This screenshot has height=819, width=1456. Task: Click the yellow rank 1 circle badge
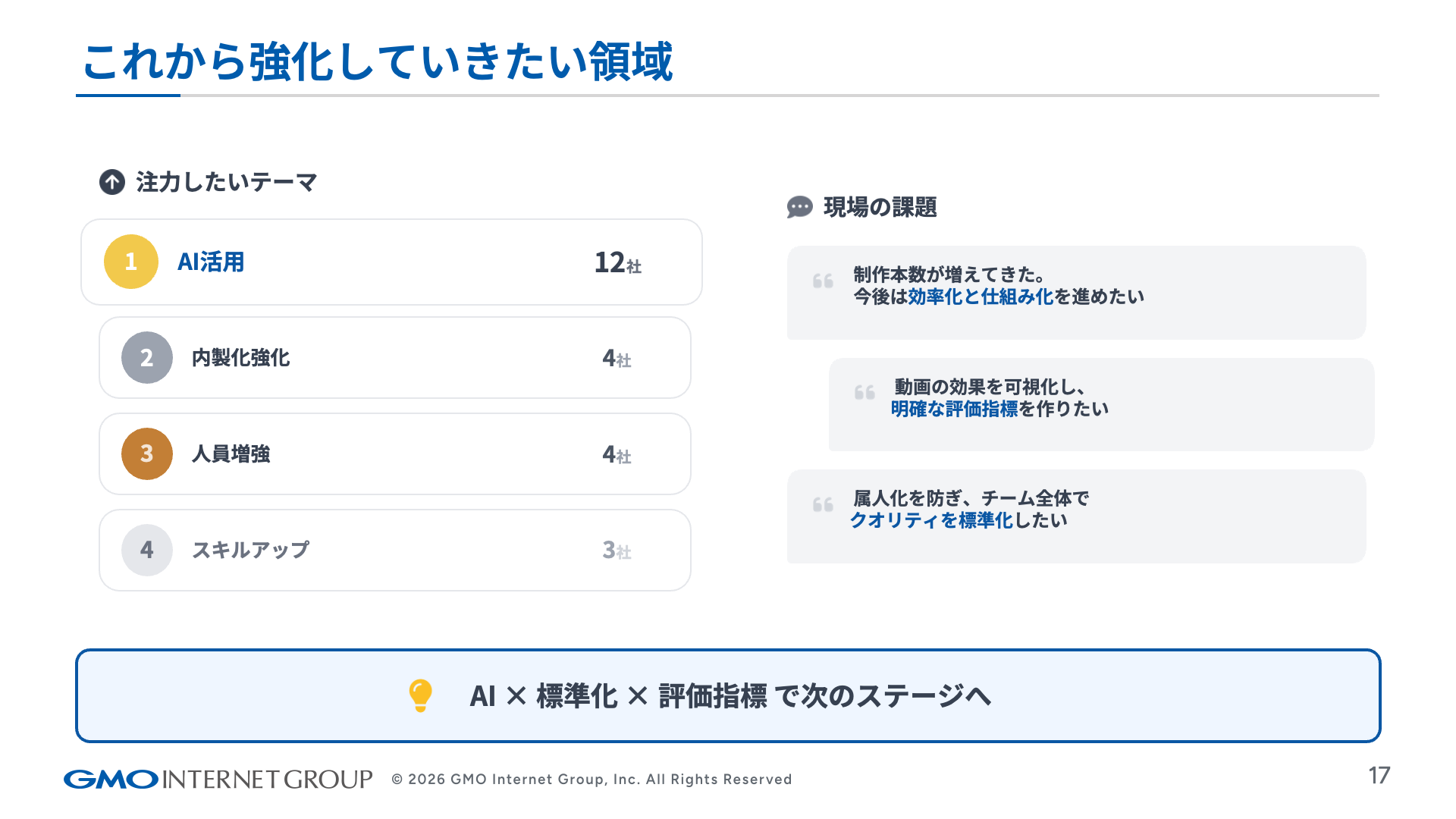click(x=131, y=262)
